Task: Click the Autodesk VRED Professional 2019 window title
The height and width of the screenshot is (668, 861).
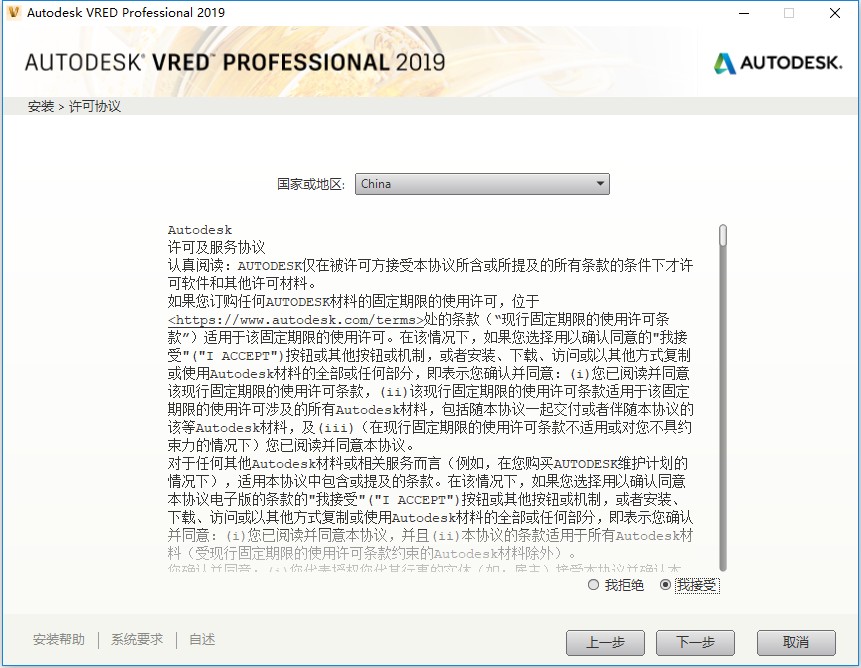Action: [x=126, y=13]
